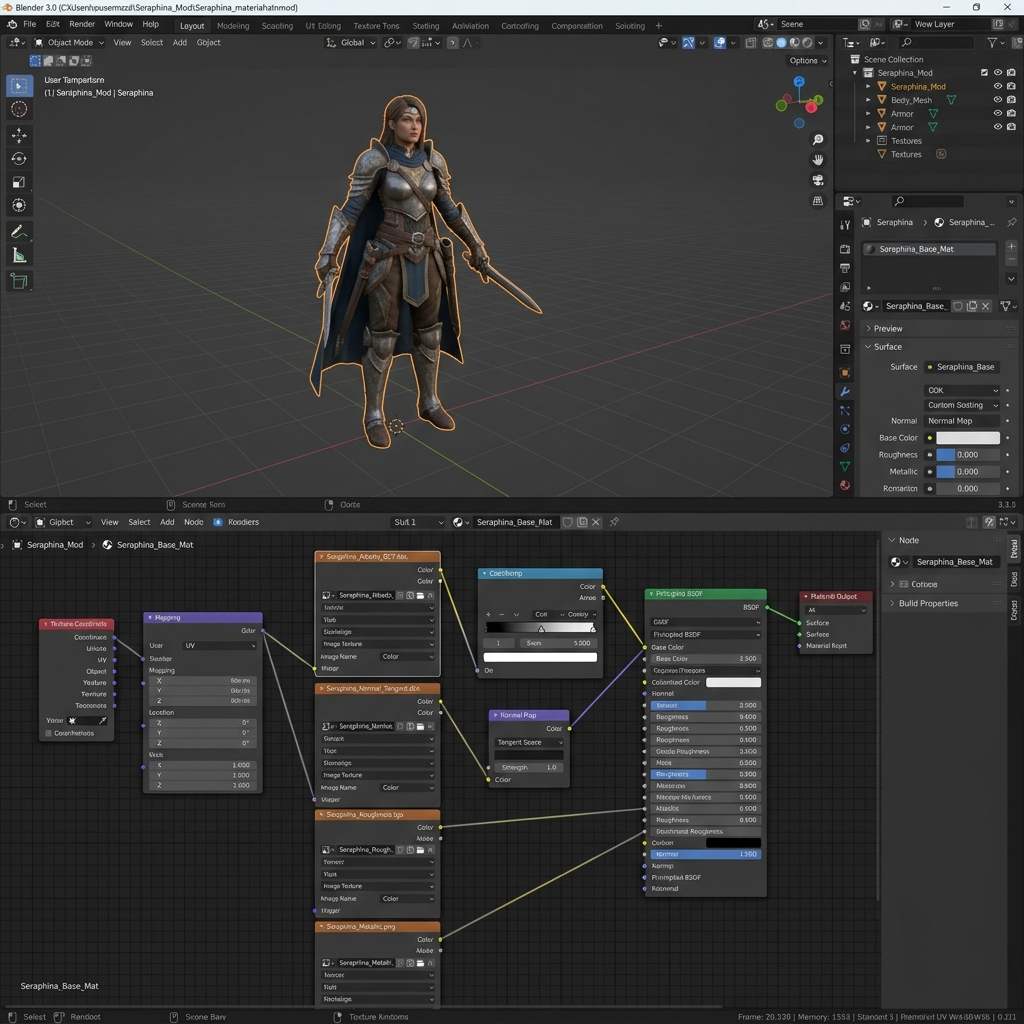
Task: Add a new workspace tab with plus
Action: point(659,26)
